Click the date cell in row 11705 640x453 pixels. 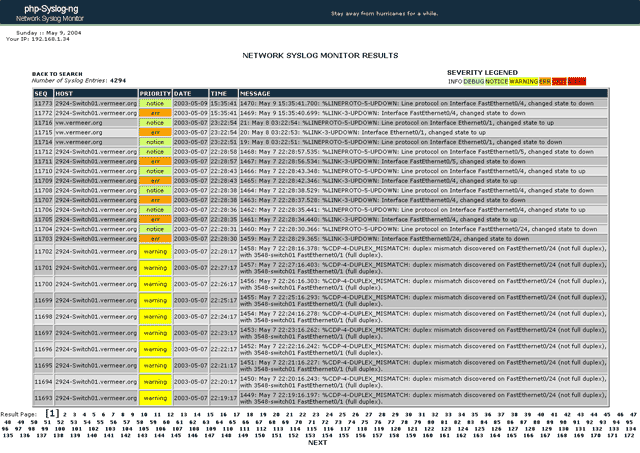tap(190, 220)
